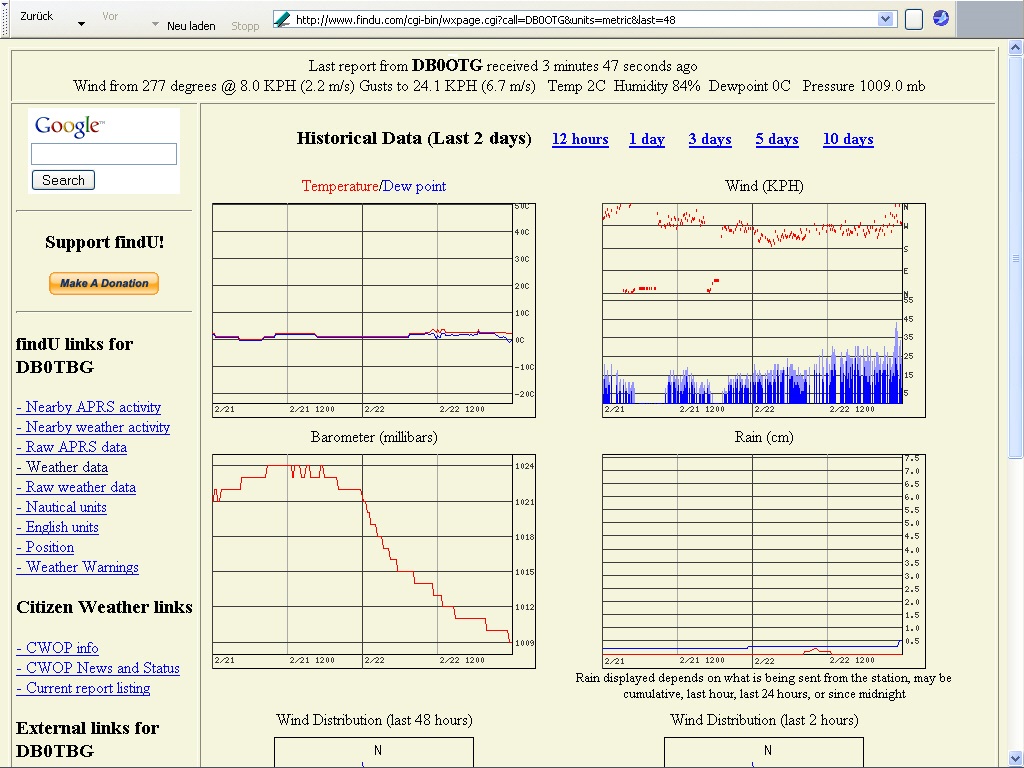Open the Zurück history dropdown arrow
The width and height of the screenshot is (1024, 768).
tap(81, 24)
